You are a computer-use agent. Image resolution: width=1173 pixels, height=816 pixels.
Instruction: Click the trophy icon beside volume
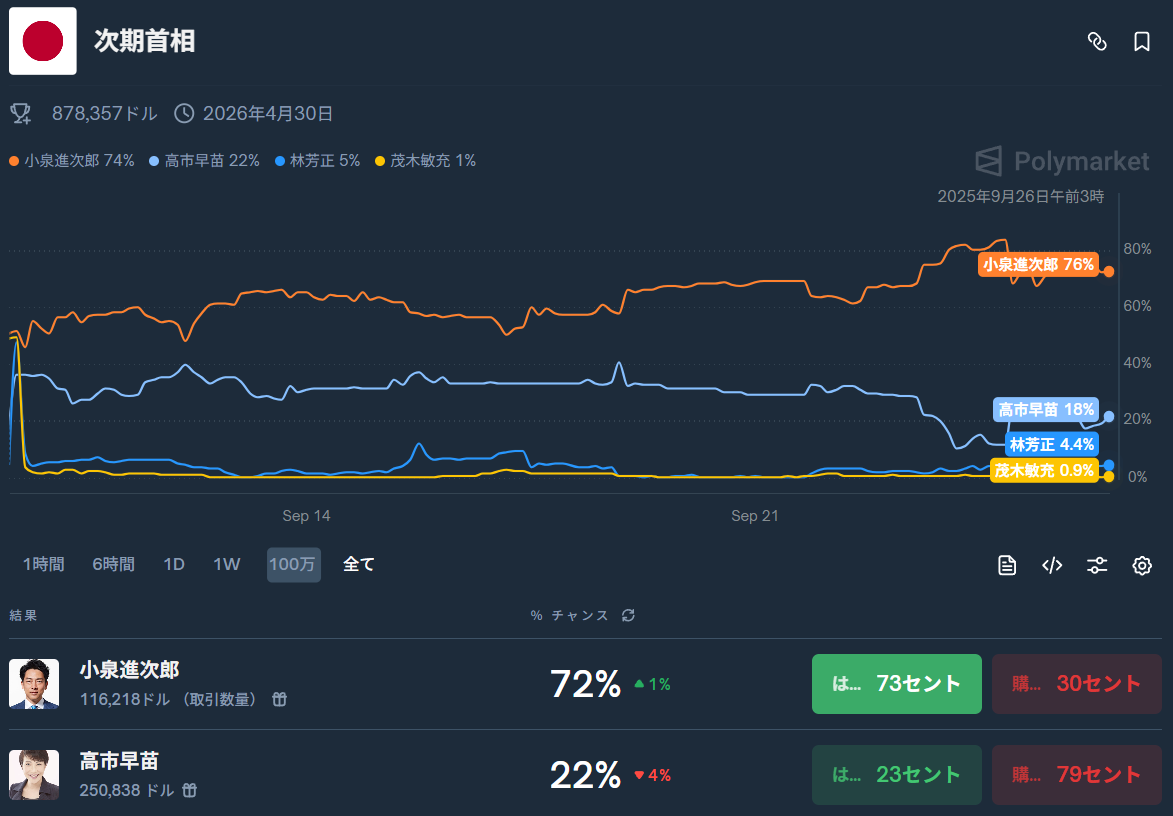(20, 113)
